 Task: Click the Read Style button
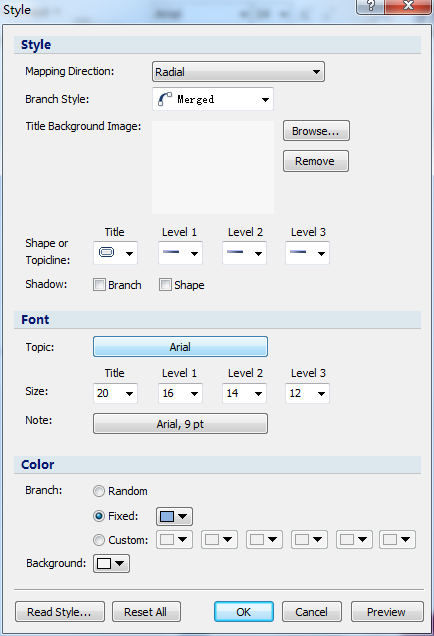click(x=60, y=612)
